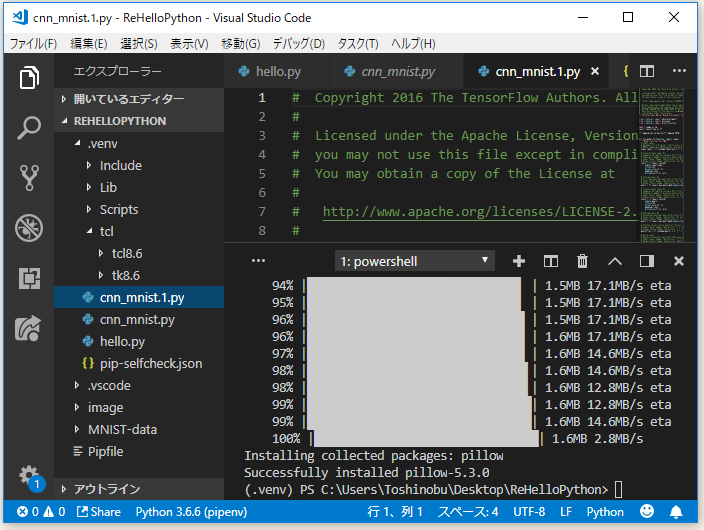The width and height of the screenshot is (704, 530).
Task: Expand the 開いているエディター section
Action: click(x=139, y=99)
